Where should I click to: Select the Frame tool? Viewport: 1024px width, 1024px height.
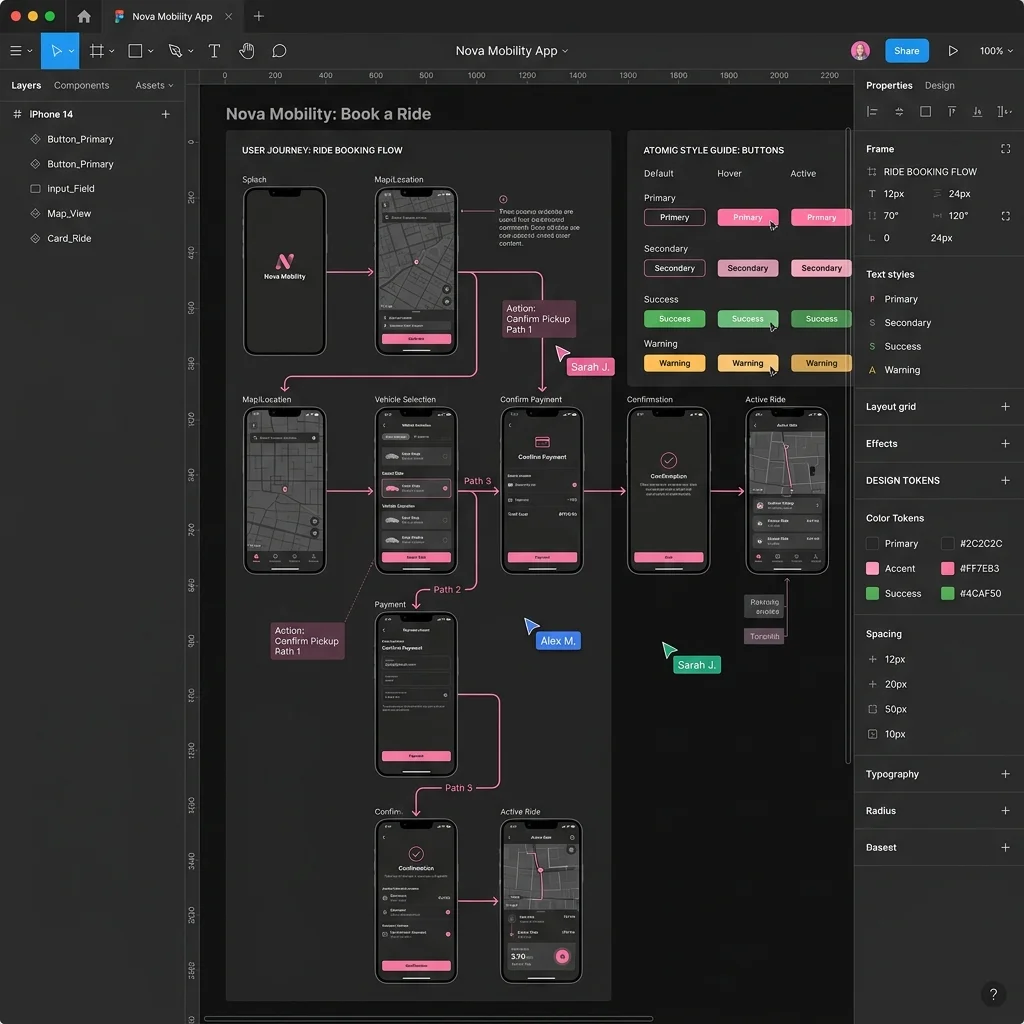(x=97, y=50)
